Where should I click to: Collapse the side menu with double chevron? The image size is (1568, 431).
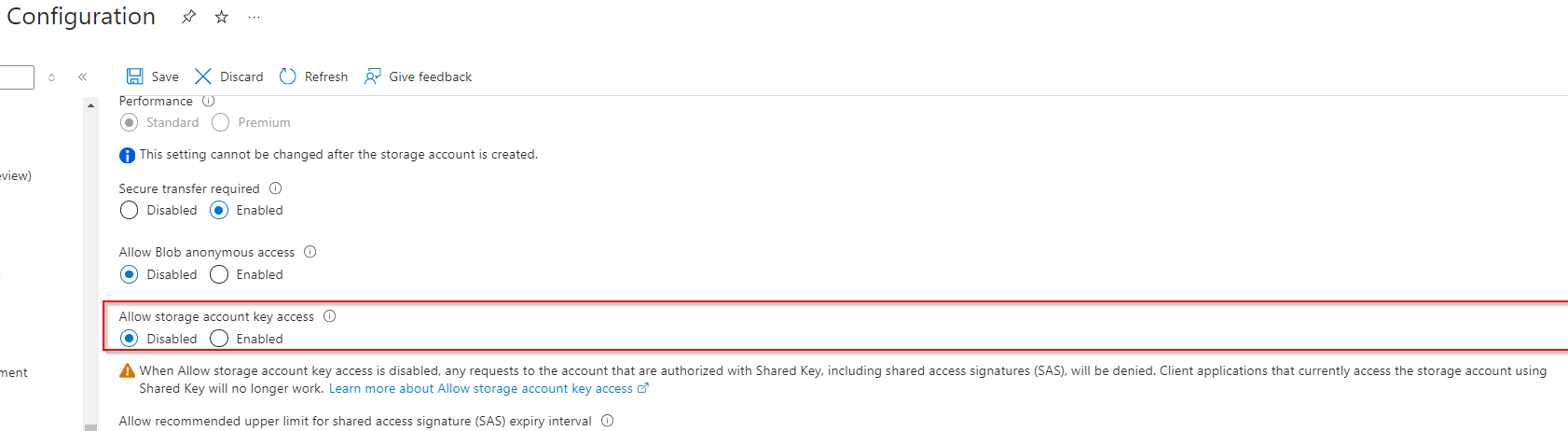pyautogui.click(x=82, y=76)
